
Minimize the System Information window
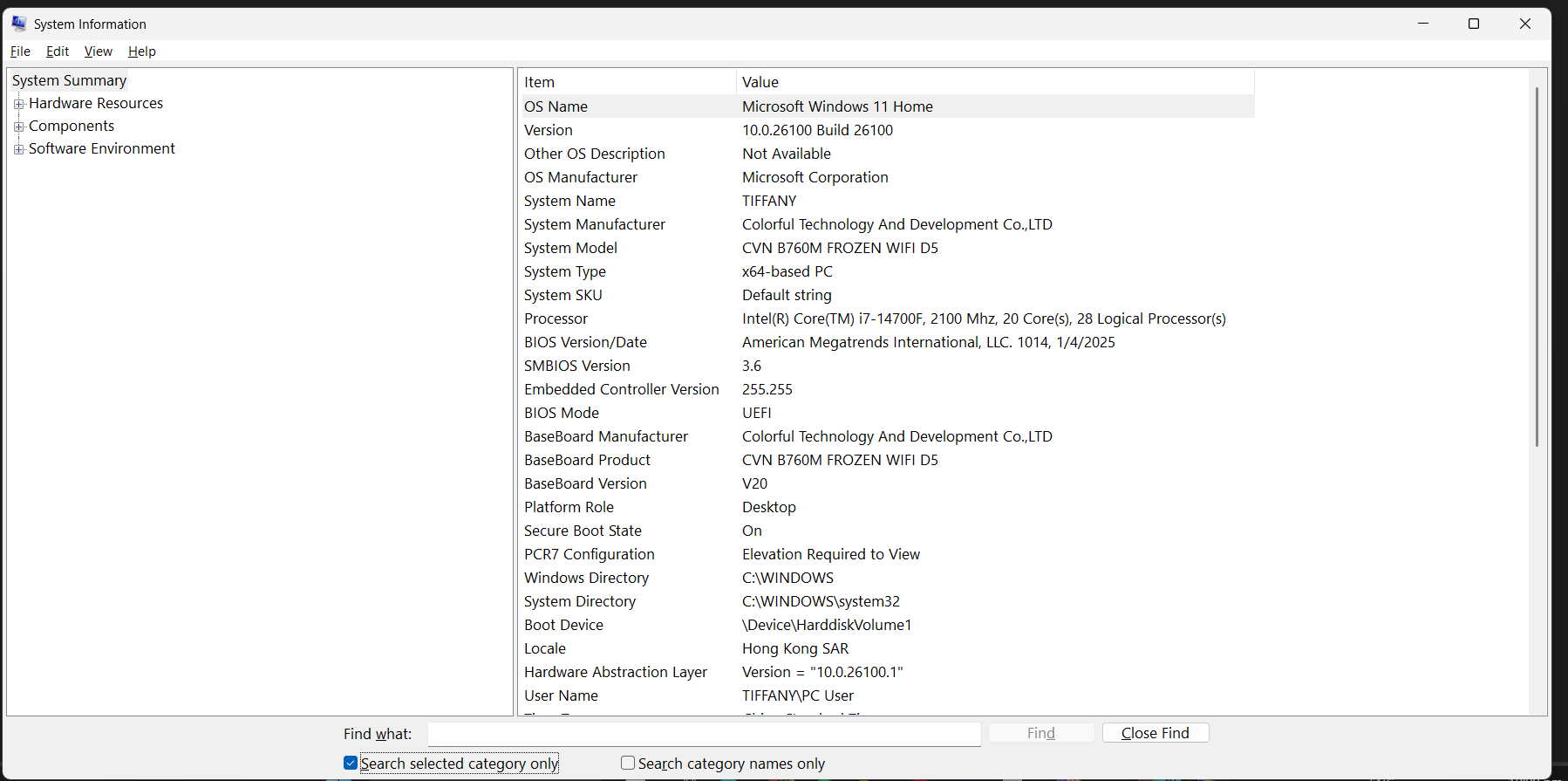tap(1423, 24)
